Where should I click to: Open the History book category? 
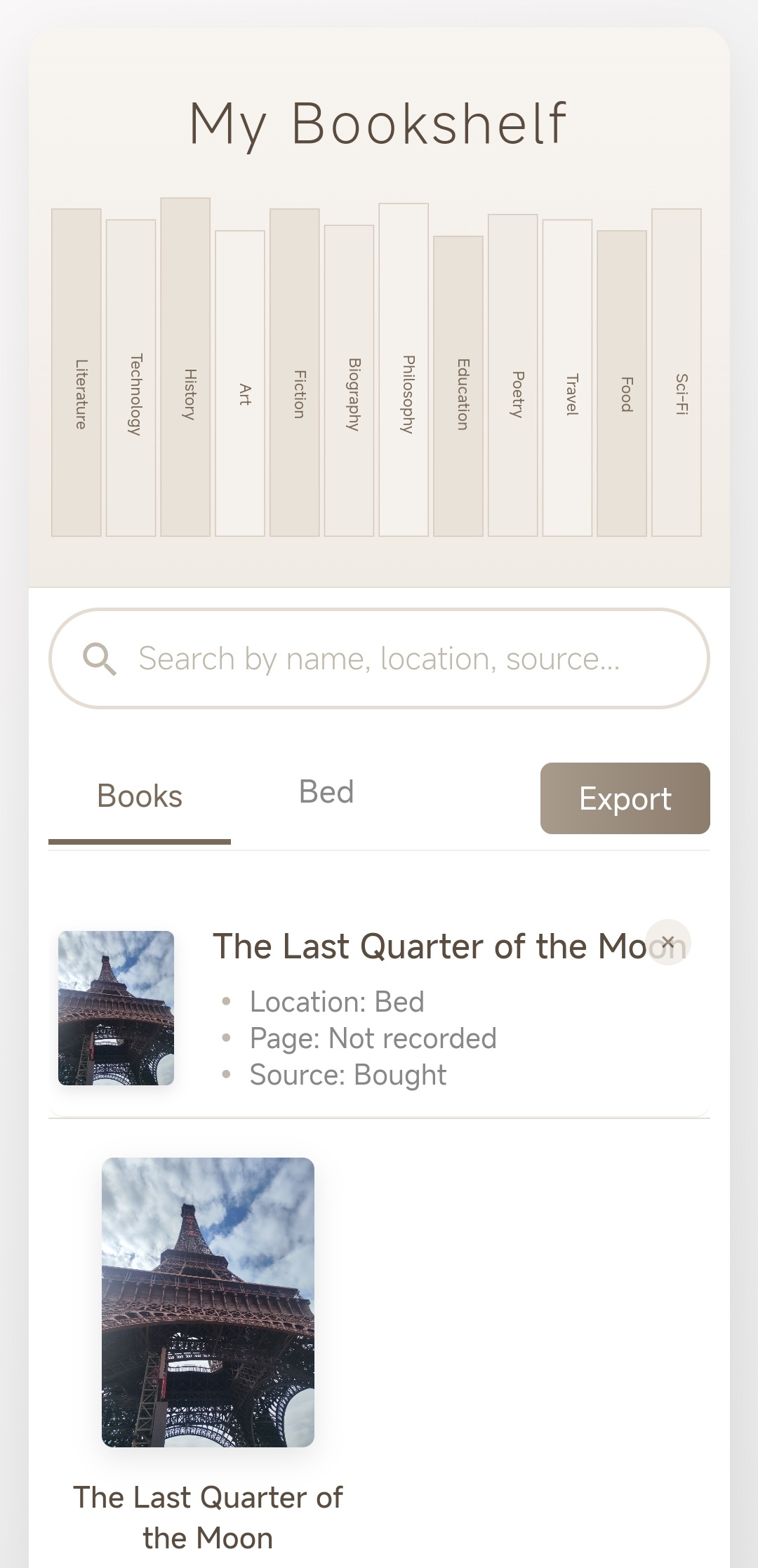185,367
